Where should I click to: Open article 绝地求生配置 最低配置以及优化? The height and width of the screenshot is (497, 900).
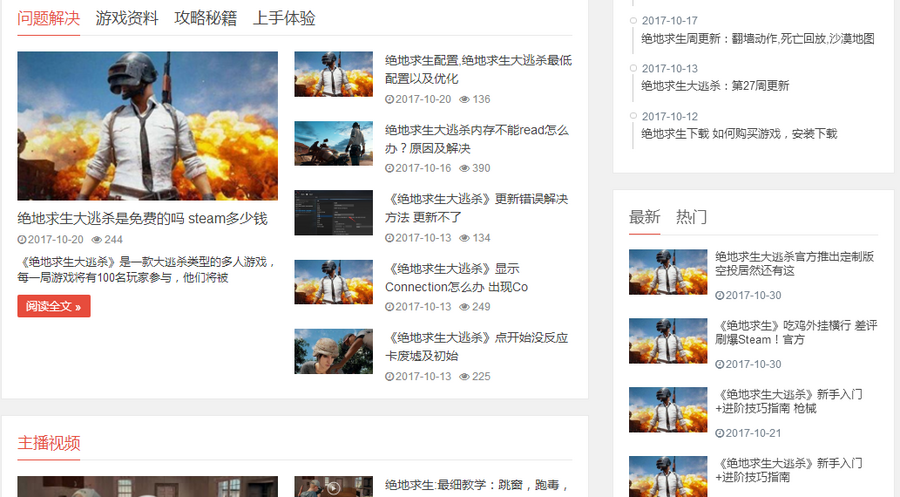point(478,69)
